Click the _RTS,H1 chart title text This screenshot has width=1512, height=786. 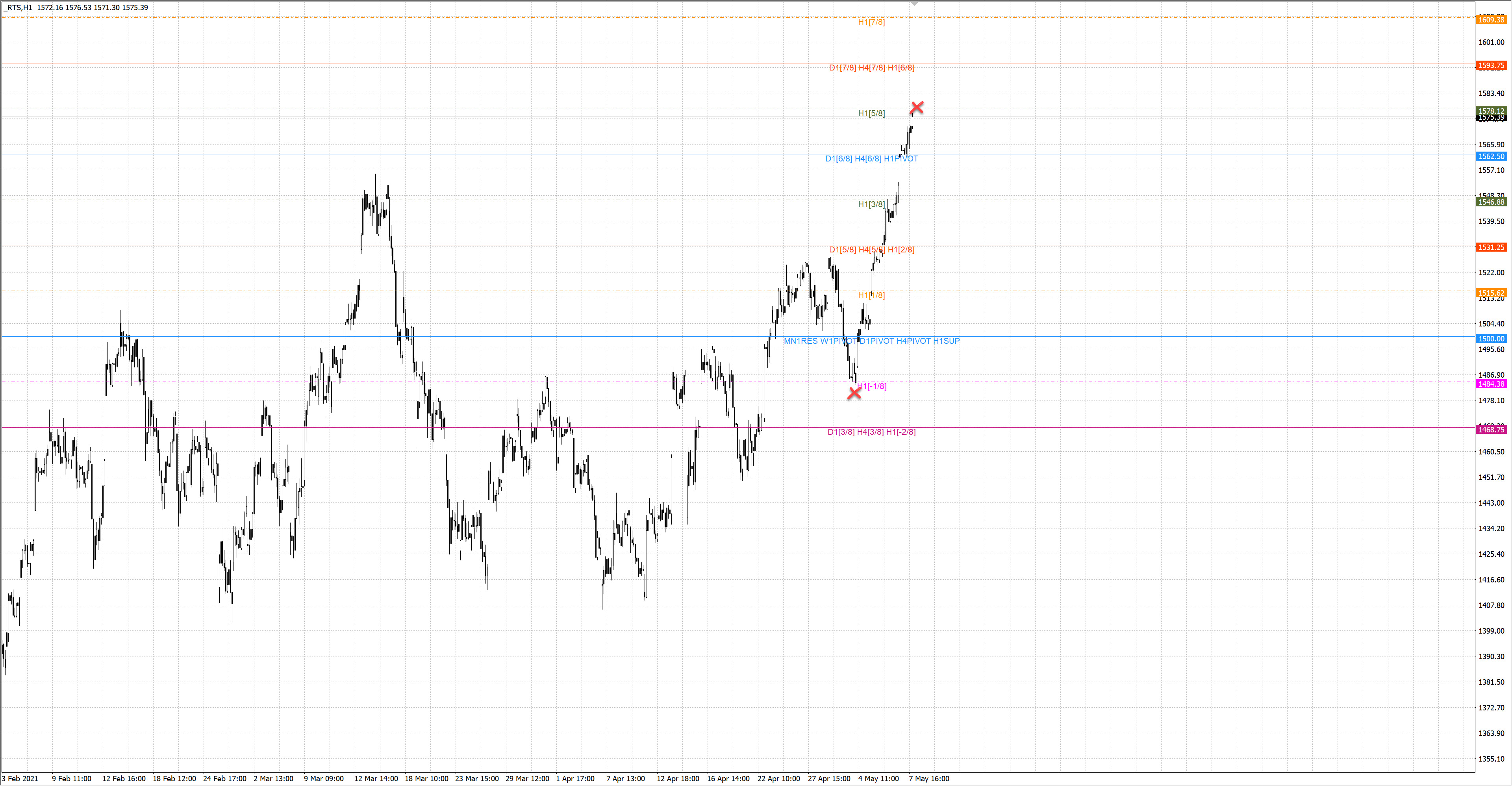(x=18, y=7)
